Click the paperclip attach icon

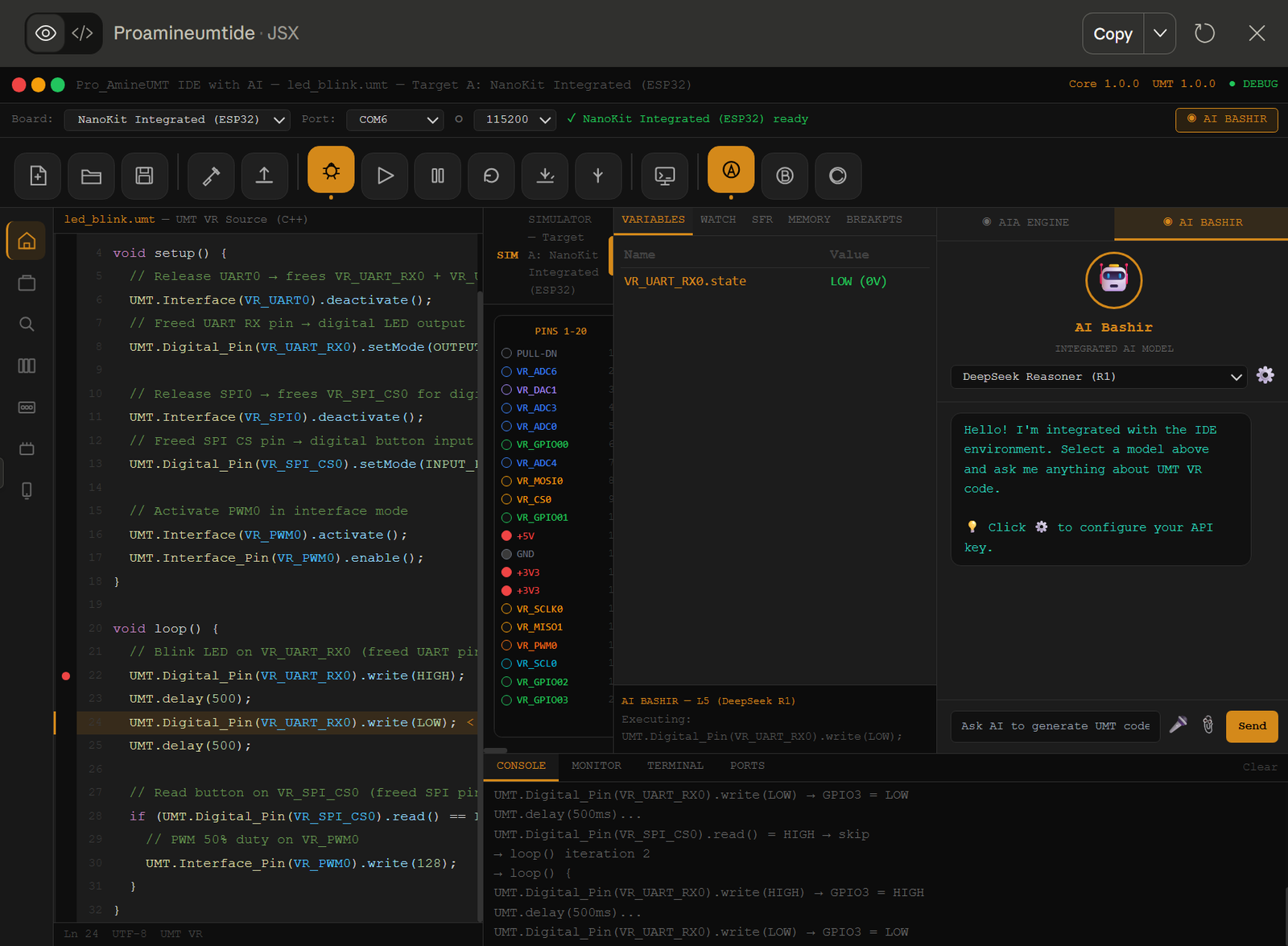[x=1207, y=725]
